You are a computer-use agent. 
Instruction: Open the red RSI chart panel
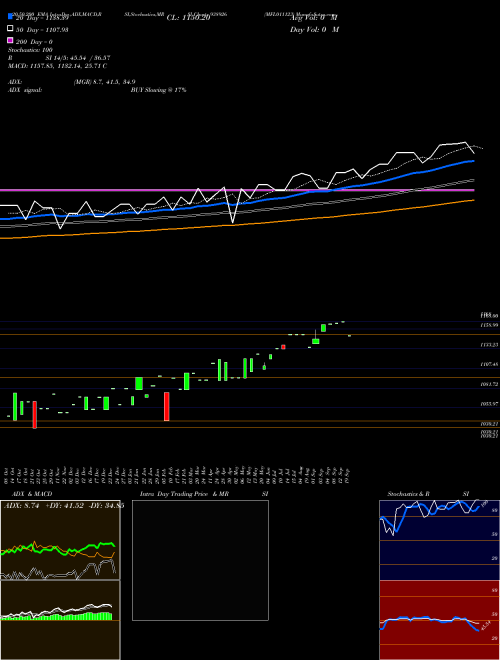pyautogui.click(x=439, y=620)
